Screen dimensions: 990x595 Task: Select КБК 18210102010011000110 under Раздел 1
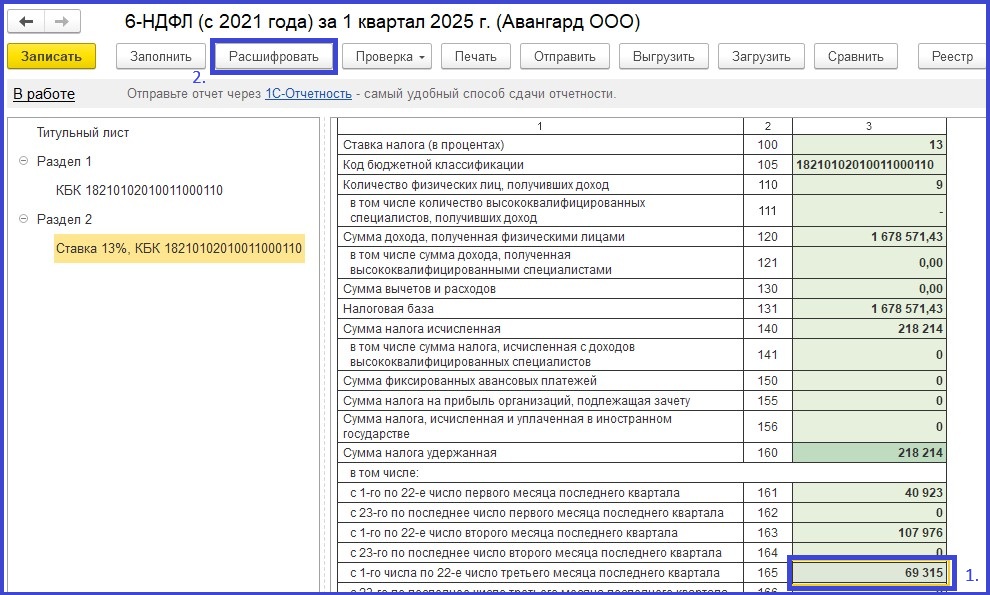click(139, 190)
